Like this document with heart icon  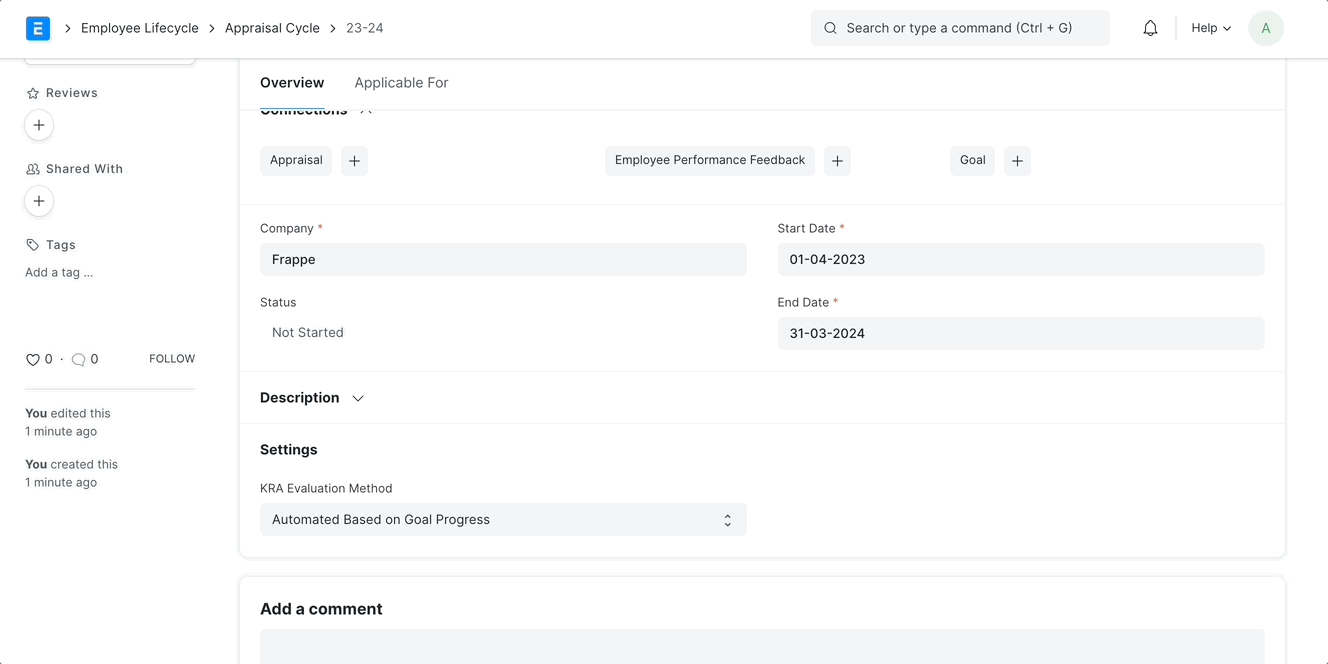click(33, 360)
